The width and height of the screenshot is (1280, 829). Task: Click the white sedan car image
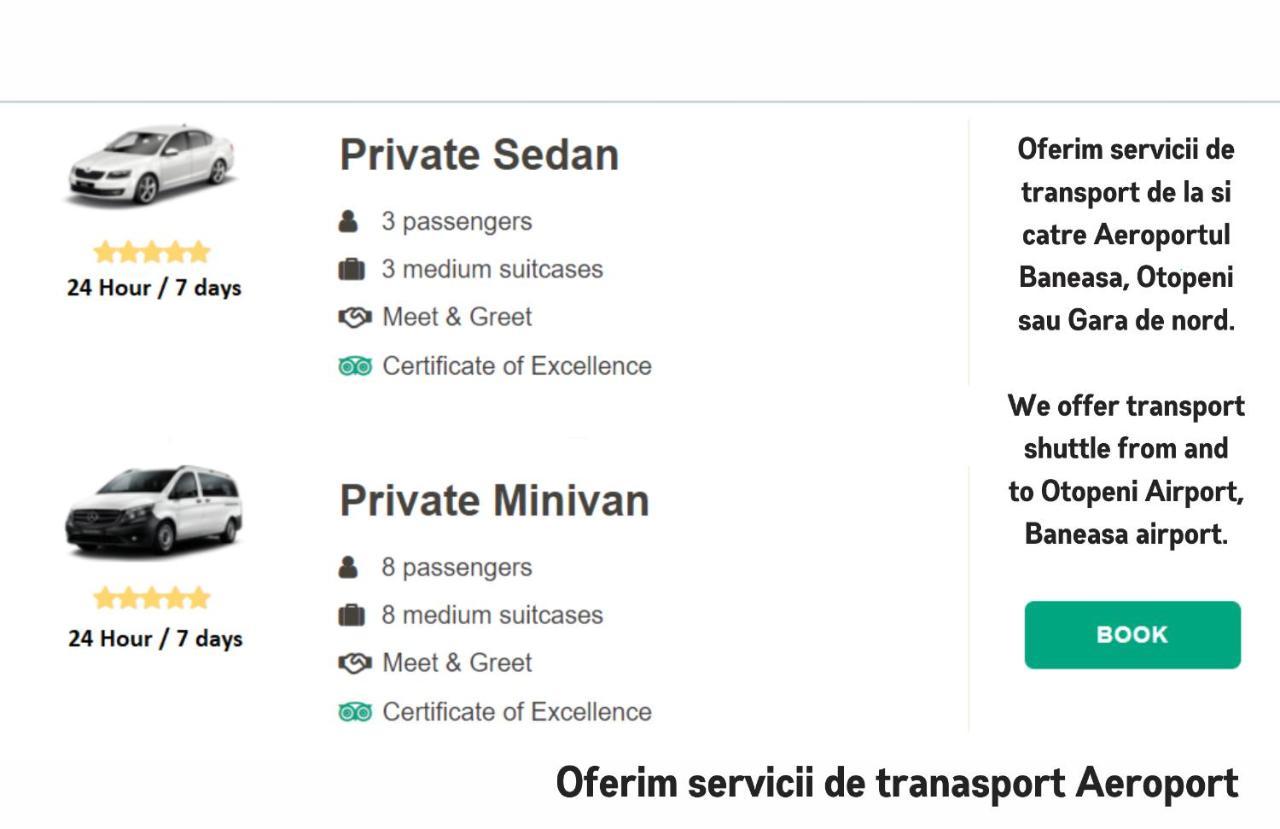[152, 165]
